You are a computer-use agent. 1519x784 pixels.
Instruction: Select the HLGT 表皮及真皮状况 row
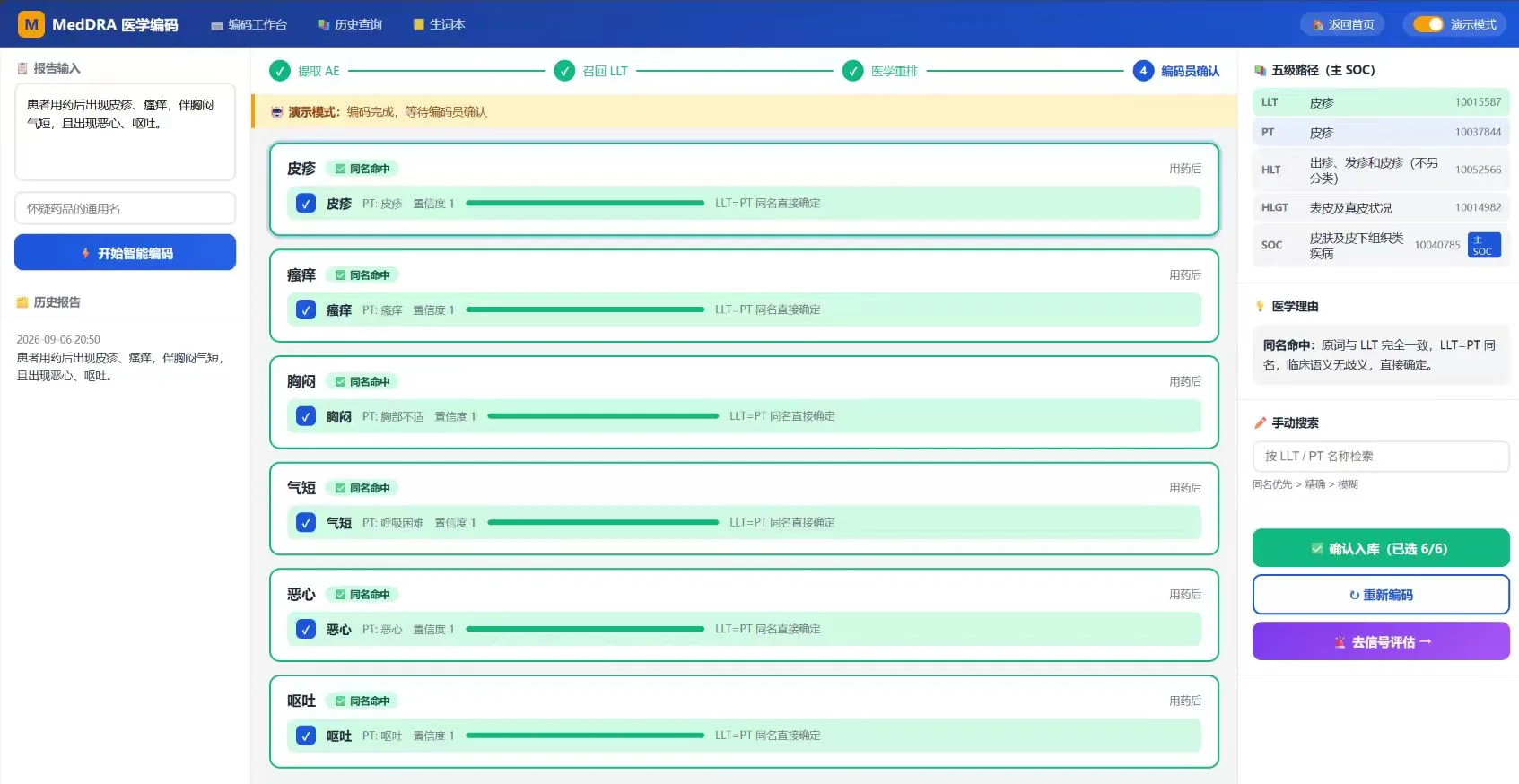pyautogui.click(x=1381, y=207)
